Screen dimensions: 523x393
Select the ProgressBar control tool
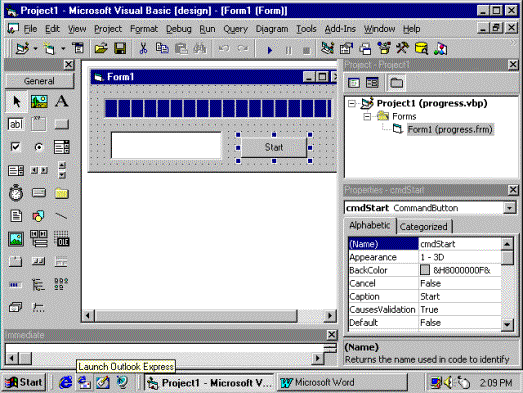[x=16, y=285]
